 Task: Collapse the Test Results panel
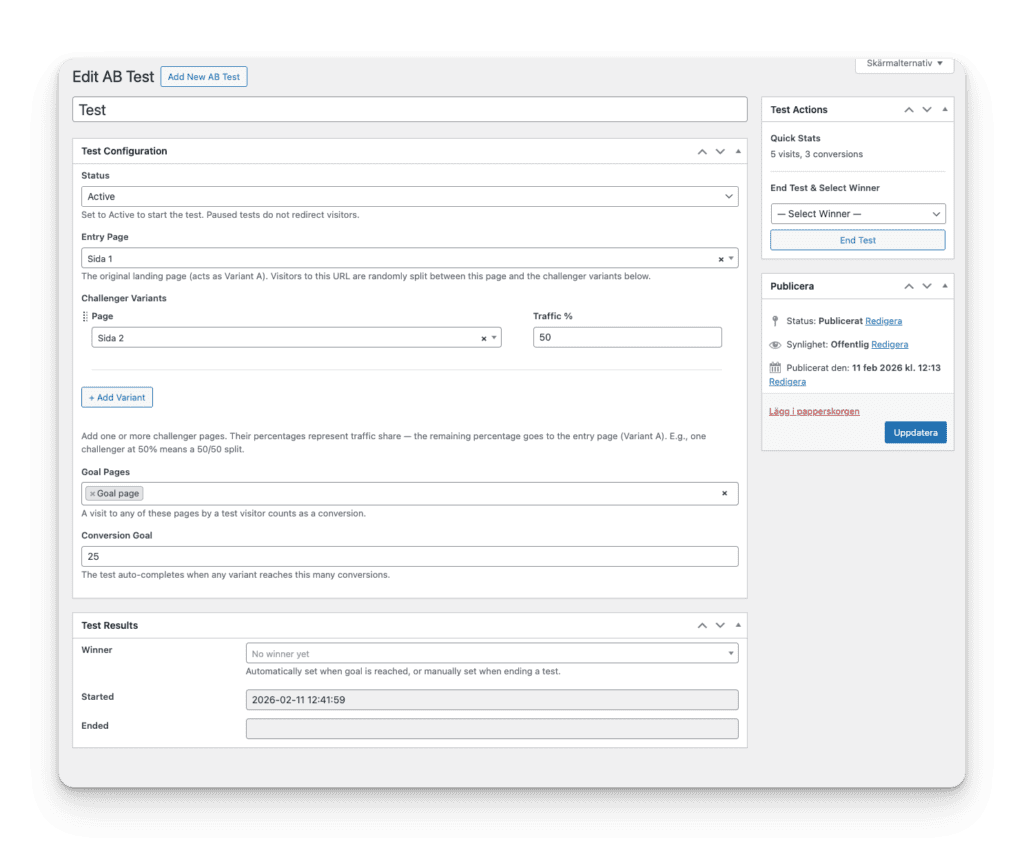pos(738,625)
